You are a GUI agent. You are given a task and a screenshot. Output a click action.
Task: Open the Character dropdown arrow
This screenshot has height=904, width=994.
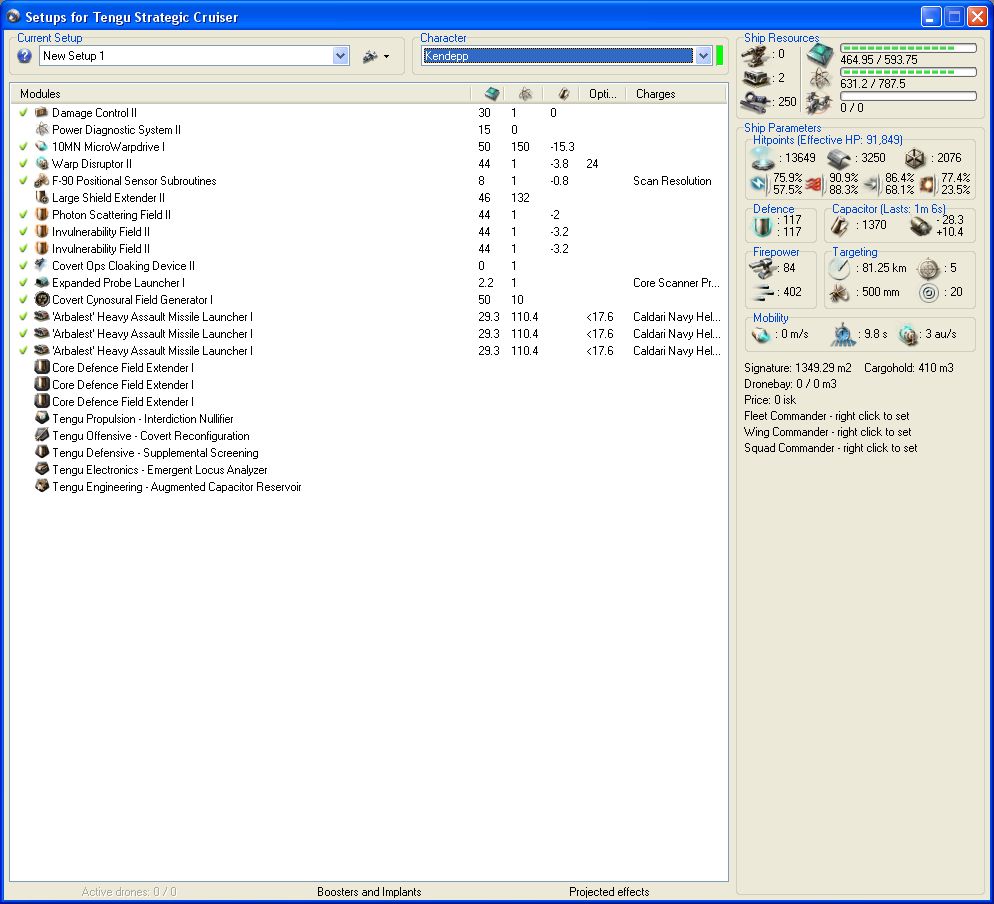tap(703, 56)
